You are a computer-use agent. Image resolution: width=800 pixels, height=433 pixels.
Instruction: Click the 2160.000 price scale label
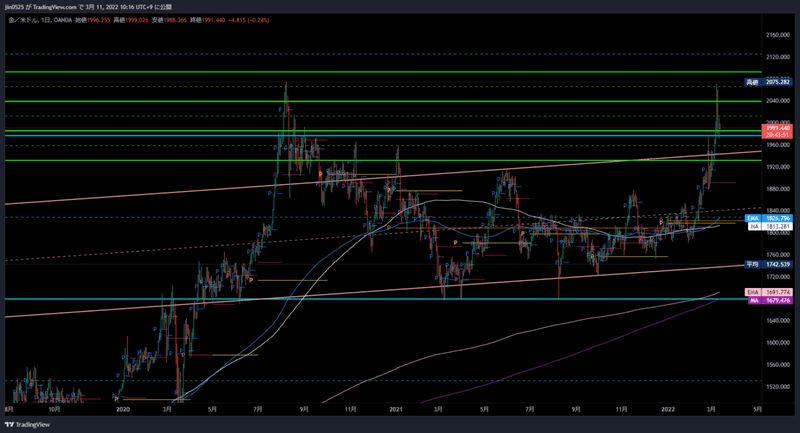778,35
